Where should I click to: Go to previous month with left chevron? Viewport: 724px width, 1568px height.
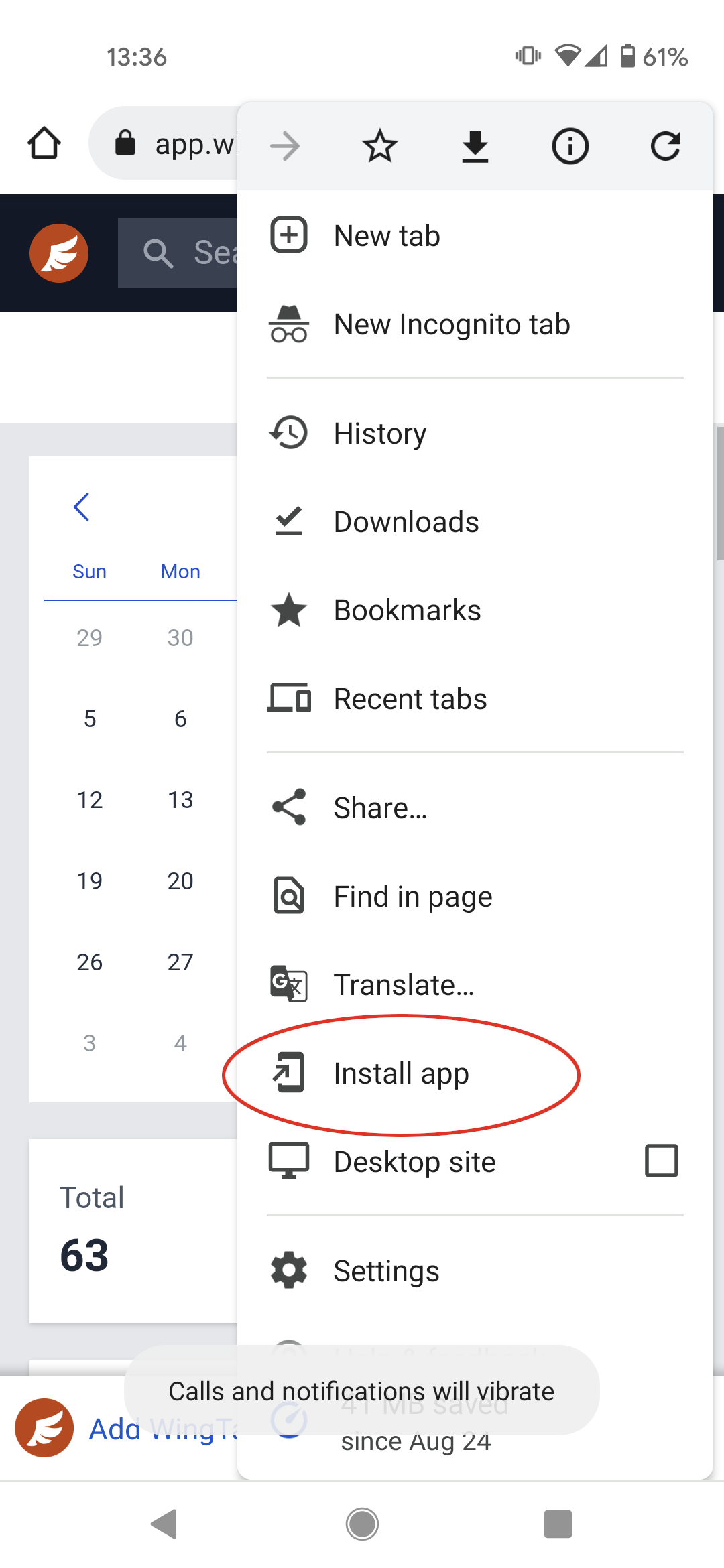[82, 507]
